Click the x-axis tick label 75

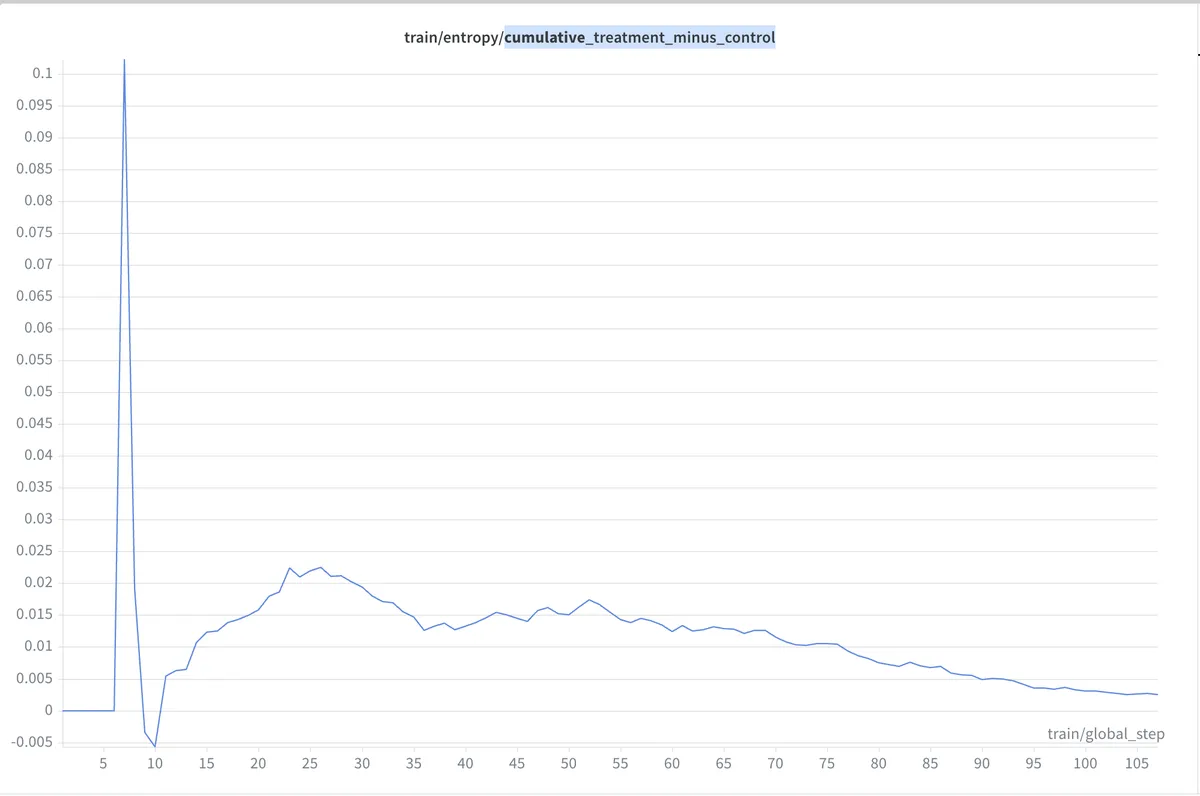point(827,764)
